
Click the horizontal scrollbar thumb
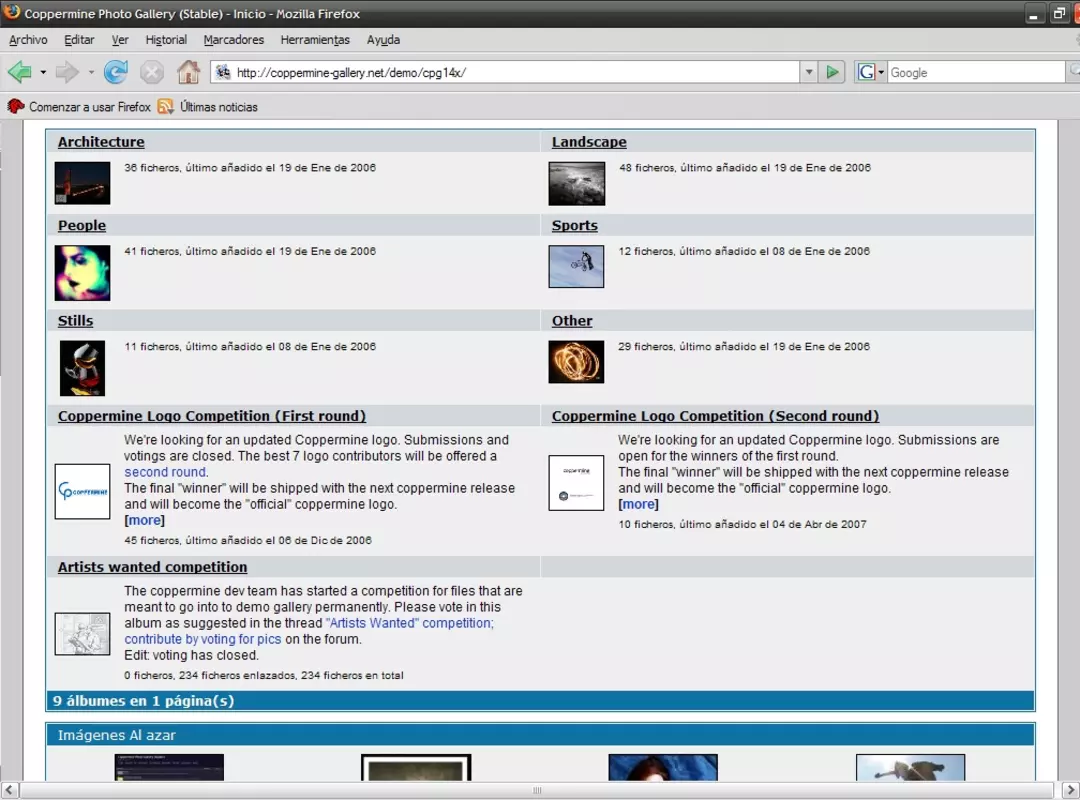coord(536,790)
